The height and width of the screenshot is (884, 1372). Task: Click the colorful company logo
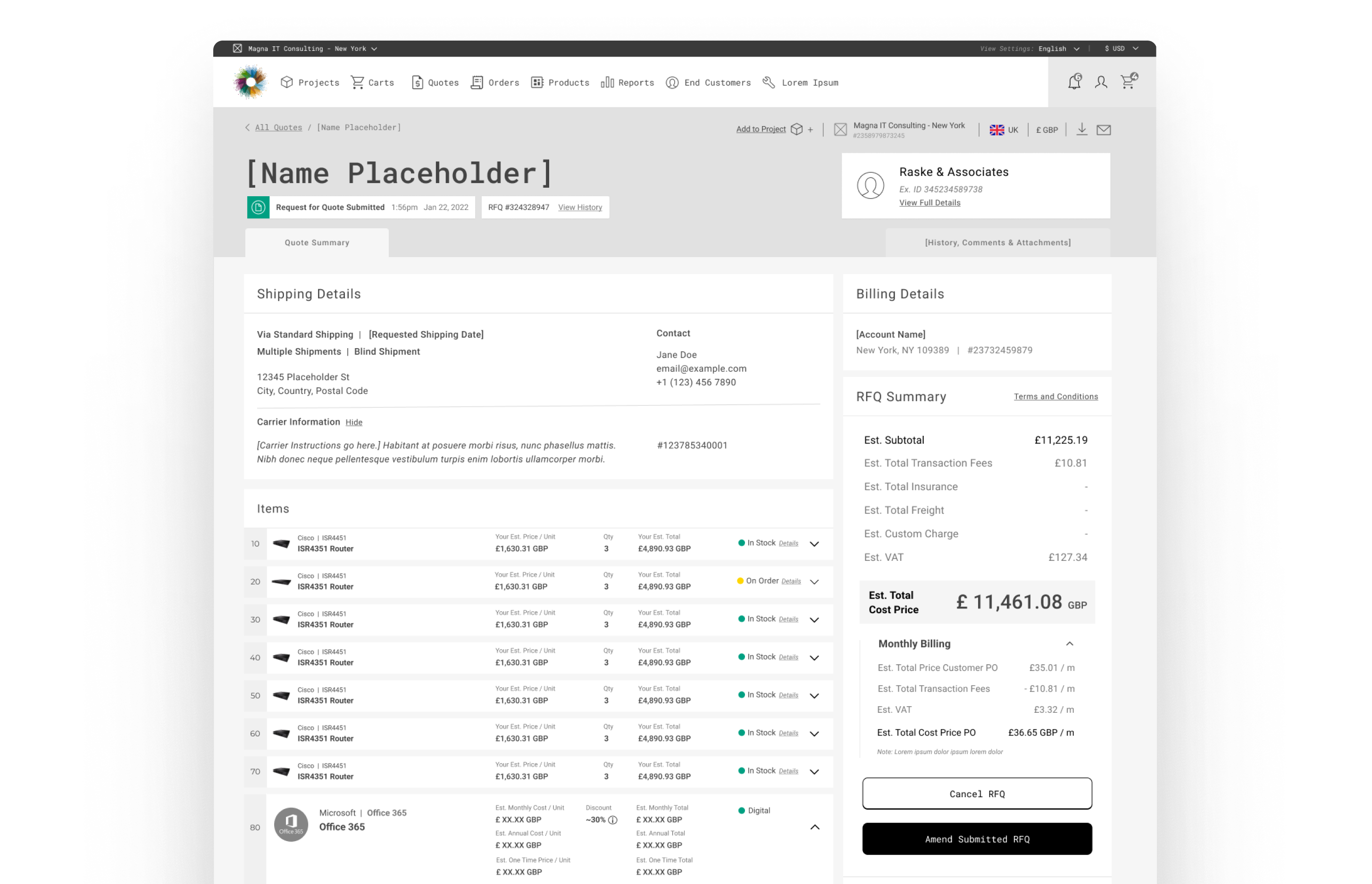(x=250, y=82)
